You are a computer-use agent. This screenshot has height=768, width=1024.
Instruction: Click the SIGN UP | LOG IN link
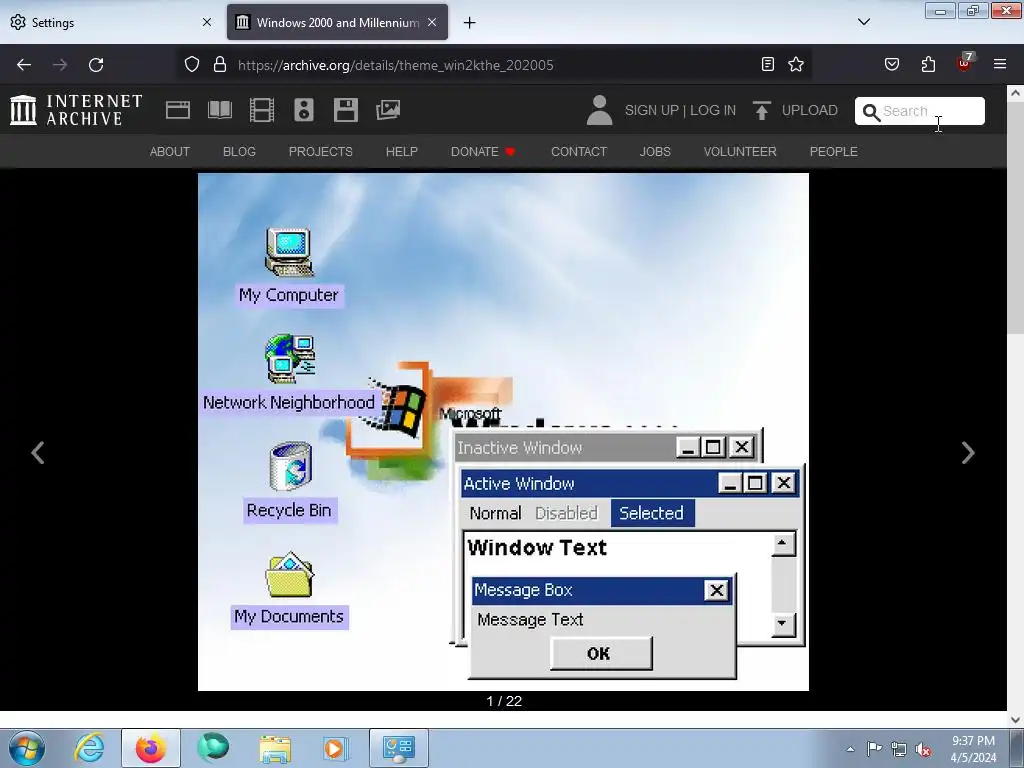(x=680, y=110)
